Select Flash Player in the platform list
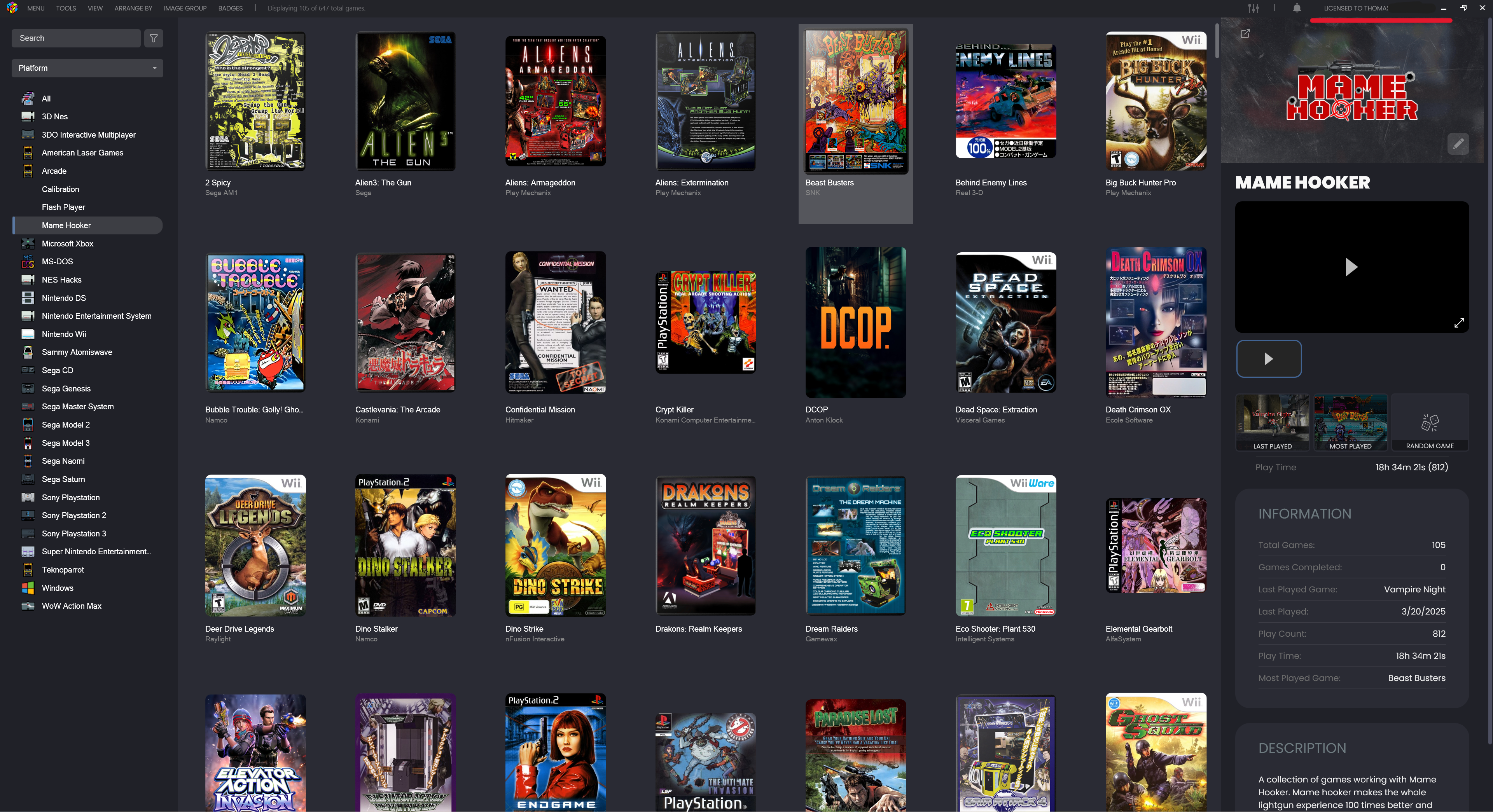The height and width of the screenshot is (812, 1493). pyautogui.click(x=63, y=207)
